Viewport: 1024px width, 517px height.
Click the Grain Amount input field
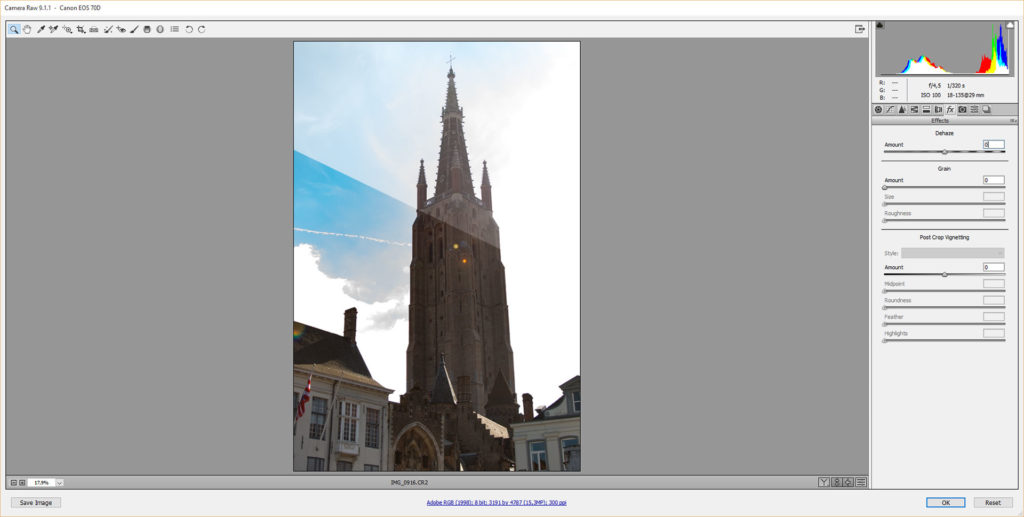click(x=994, y=180)
